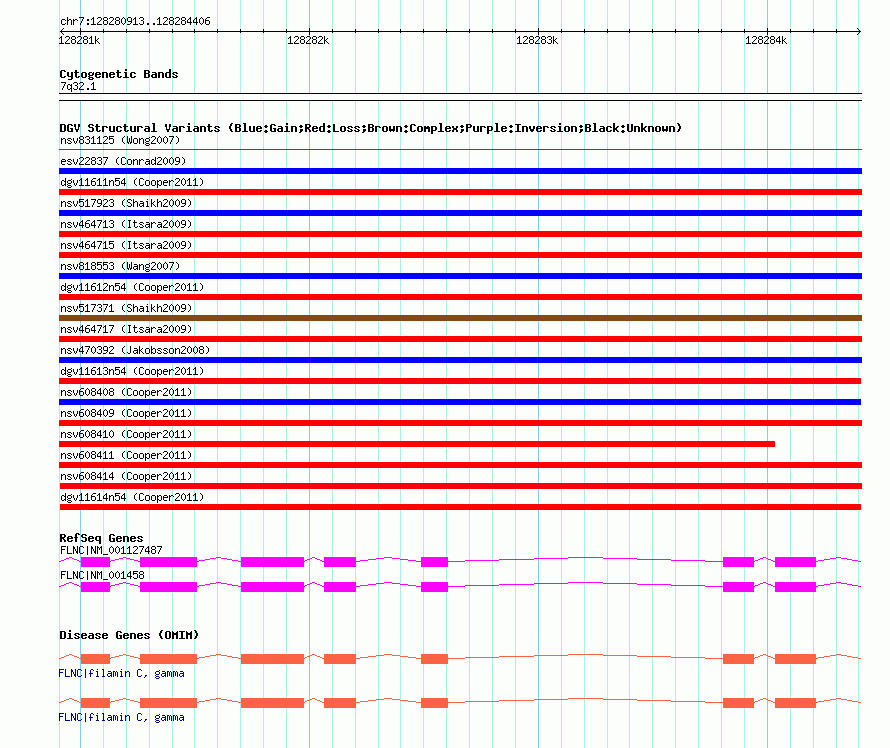Open the first FLNC|filamin C, gamma link
The width and height of the screenshot is (890, 748).
(x=121, y=674)
